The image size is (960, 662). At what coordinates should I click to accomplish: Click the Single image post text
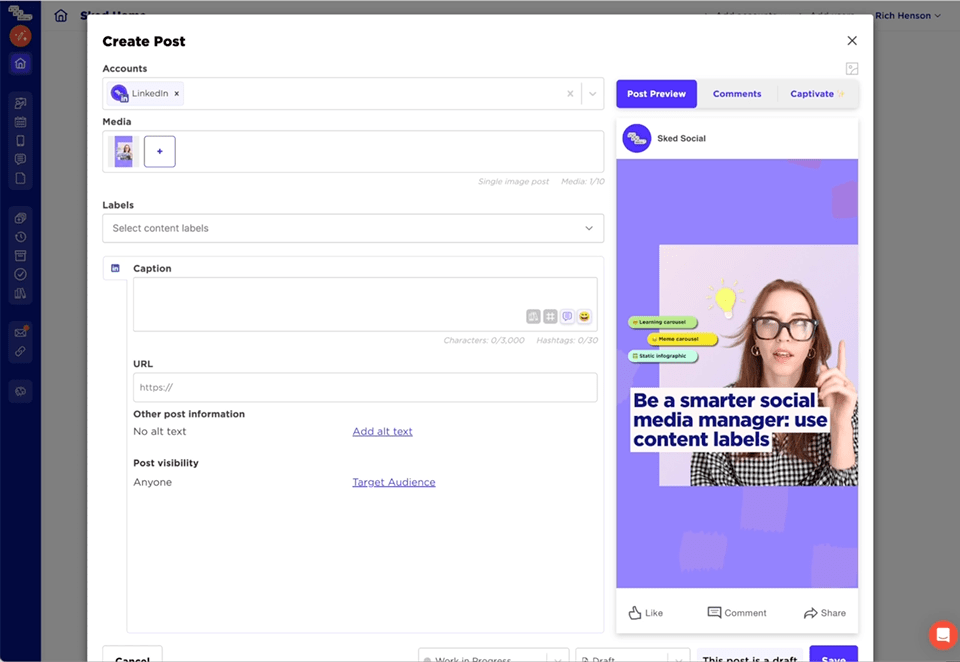tap(513, 182)
